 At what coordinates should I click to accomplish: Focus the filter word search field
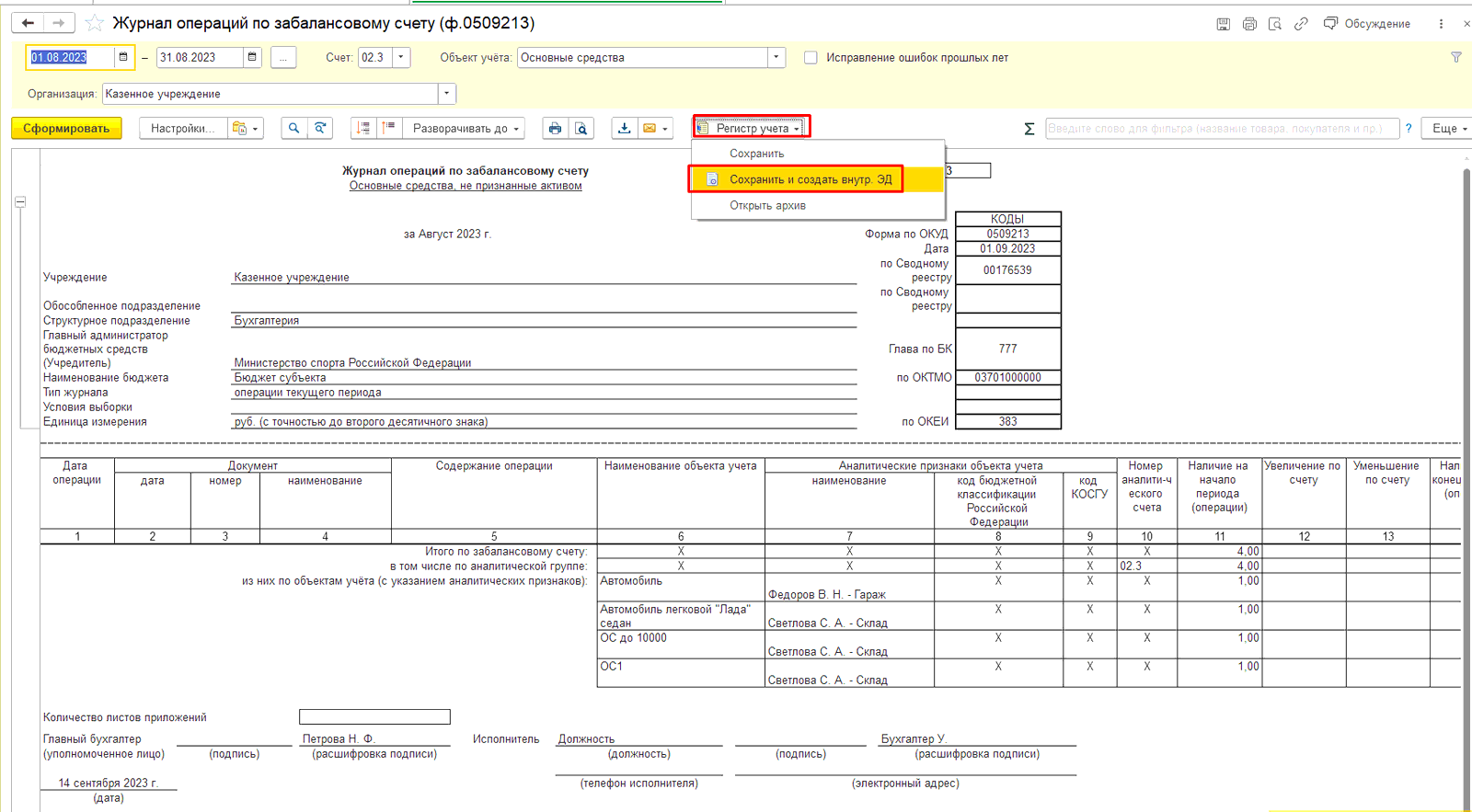pos(1222,128)
